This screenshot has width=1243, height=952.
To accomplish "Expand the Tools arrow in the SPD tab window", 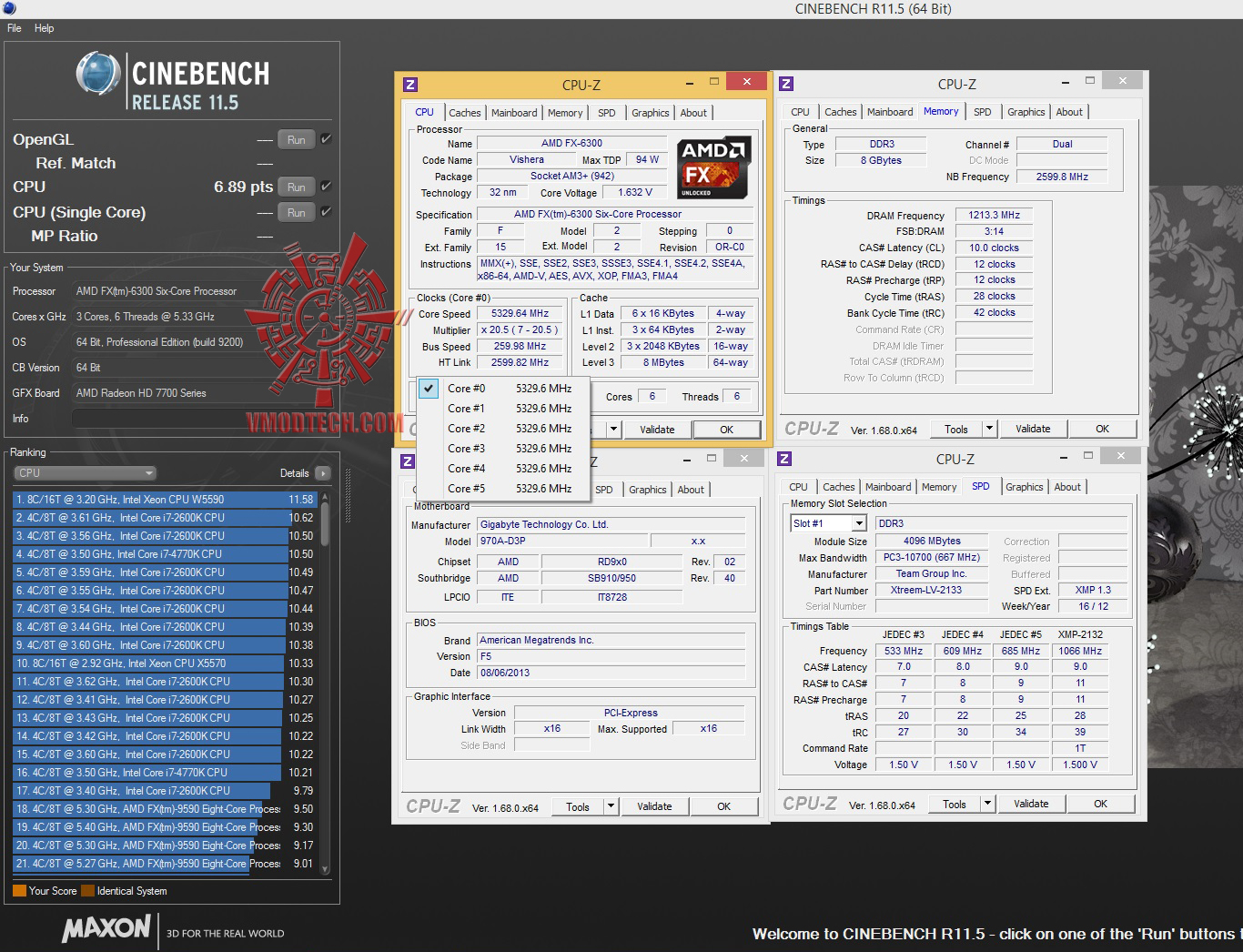I will [x=987, y=804].
